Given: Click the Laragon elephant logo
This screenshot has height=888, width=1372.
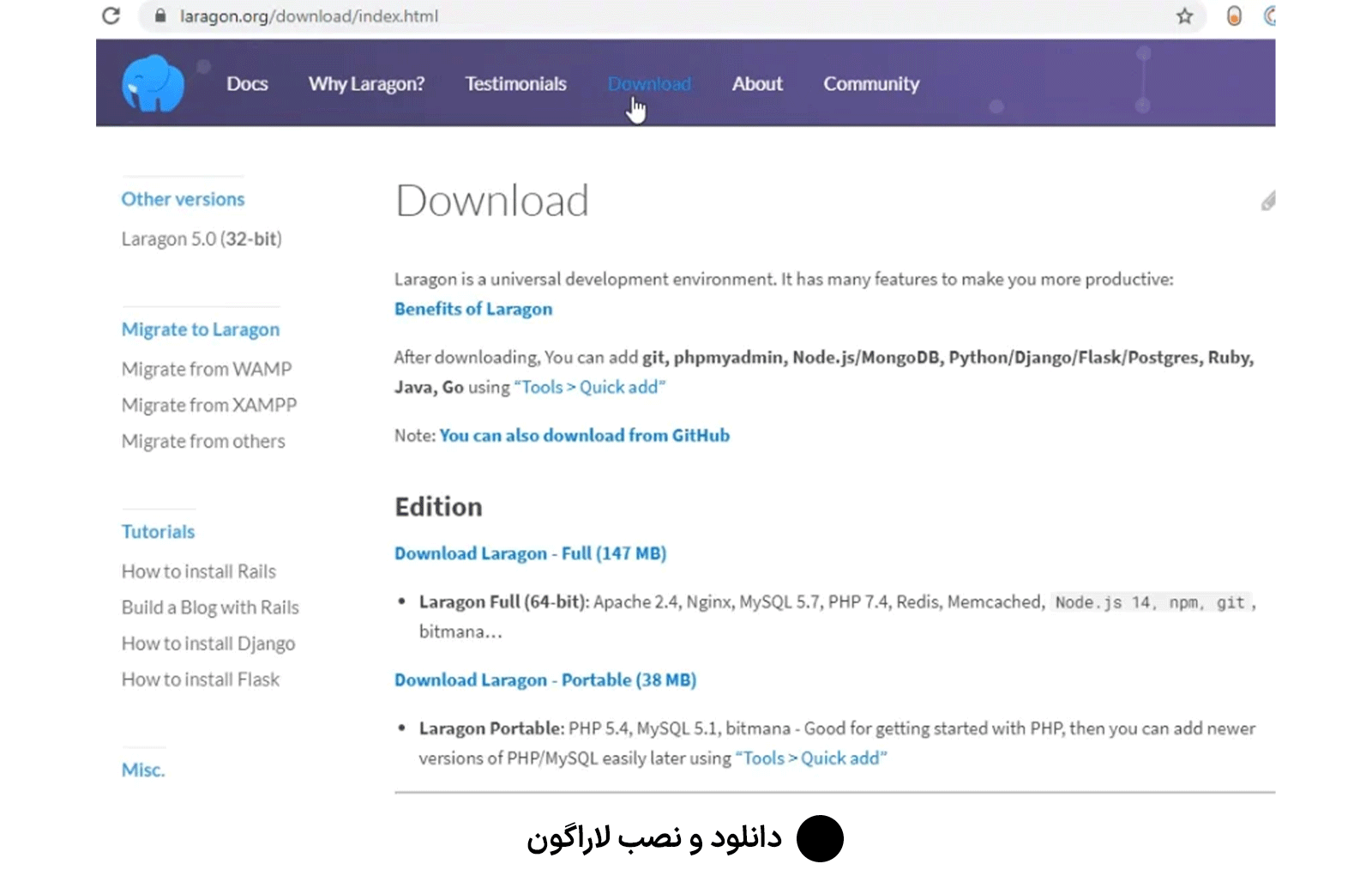Looking at the screenshot, I should tap(153, 83).
